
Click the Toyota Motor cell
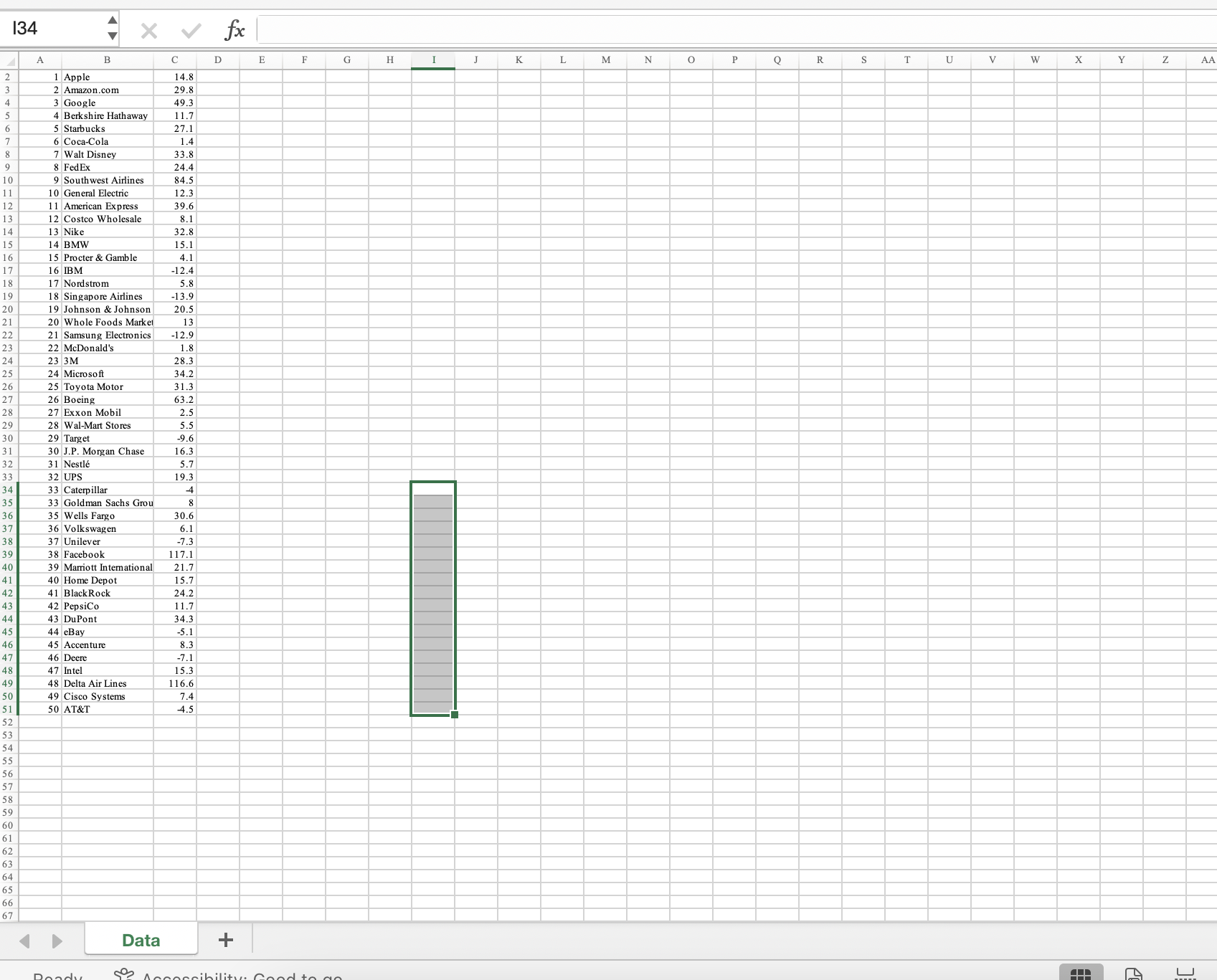108,386
